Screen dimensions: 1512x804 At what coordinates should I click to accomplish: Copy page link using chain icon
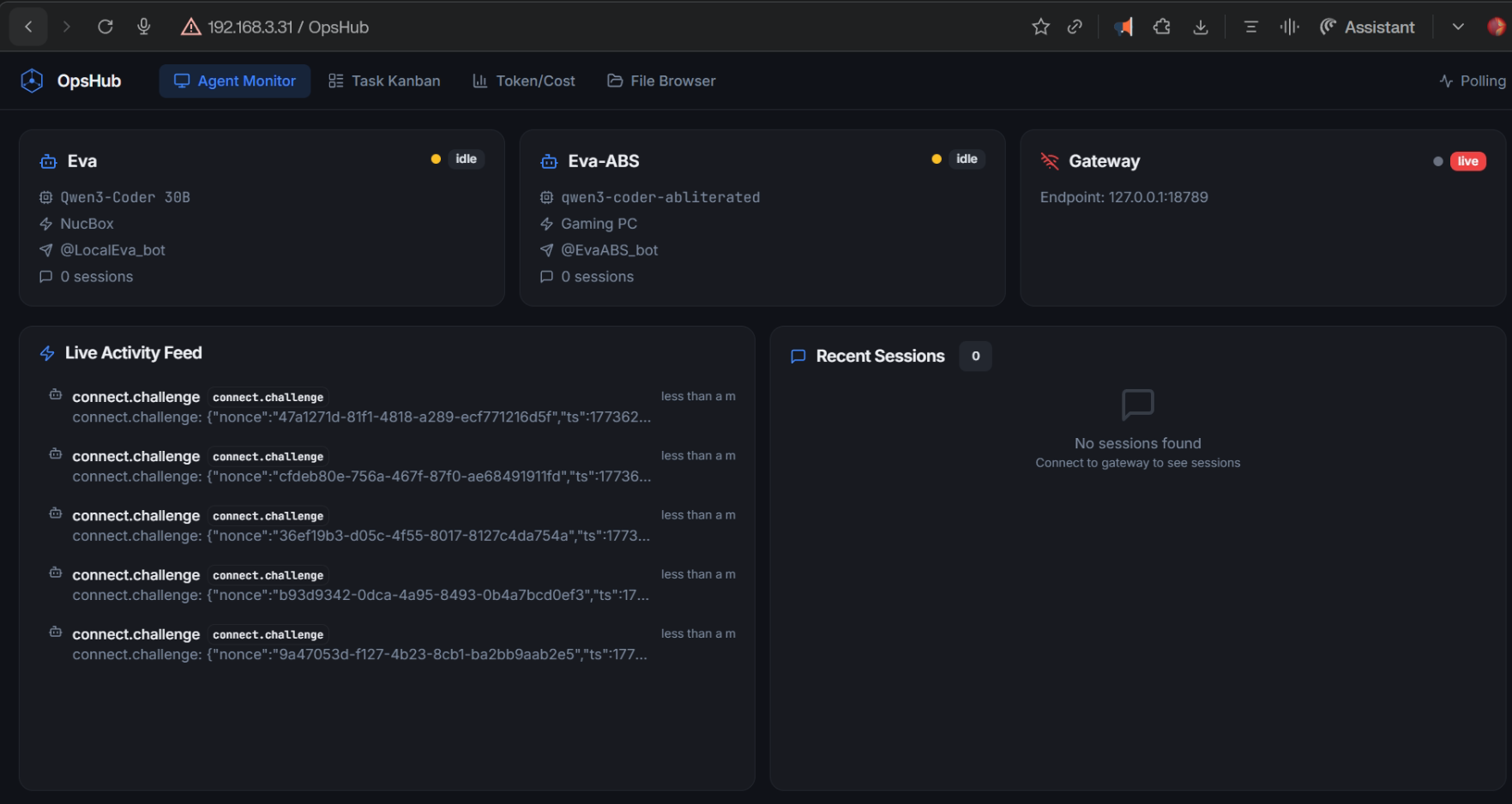coord(1075,27)
